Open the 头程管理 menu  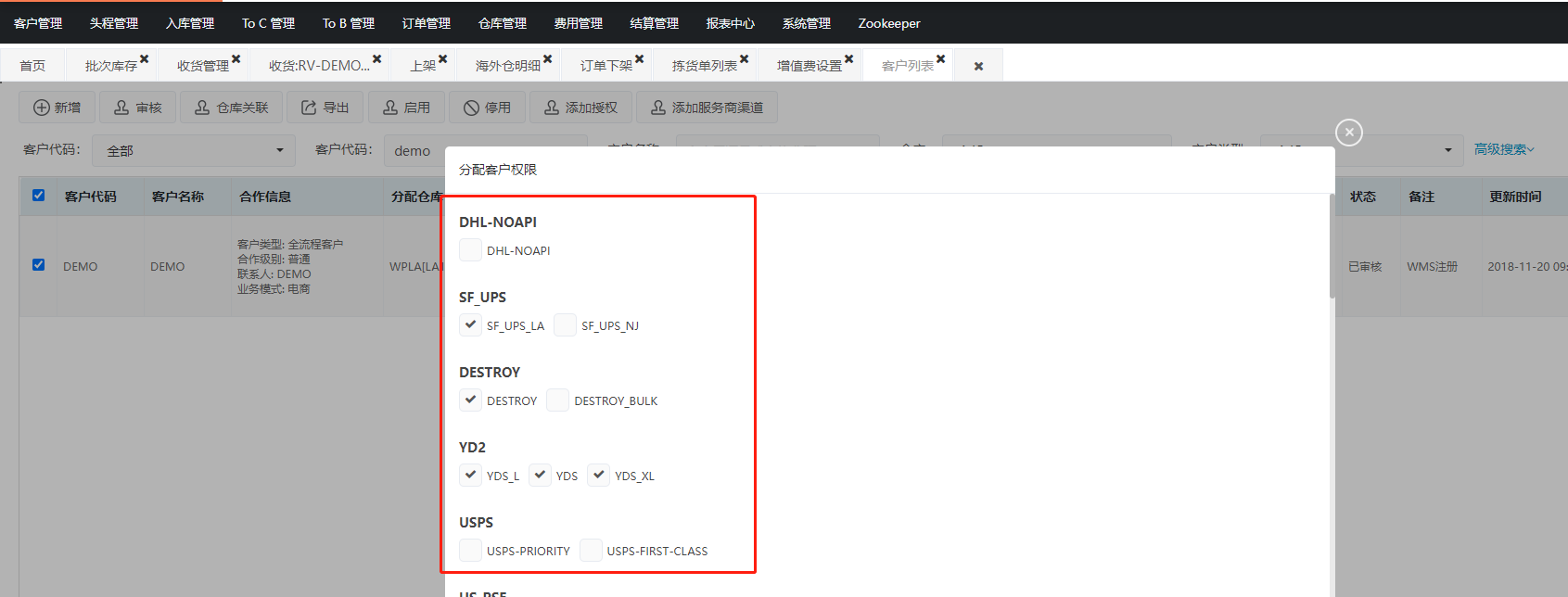point(114,23)
